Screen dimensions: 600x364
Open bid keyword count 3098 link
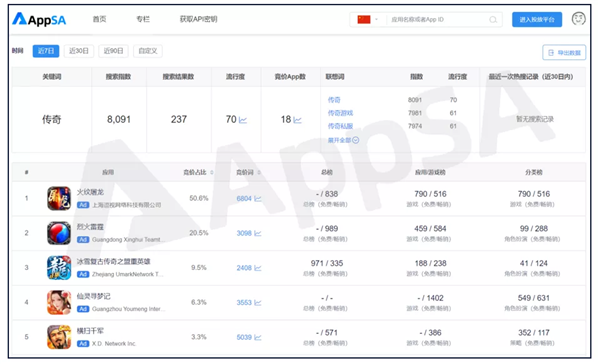click(244, 233)
